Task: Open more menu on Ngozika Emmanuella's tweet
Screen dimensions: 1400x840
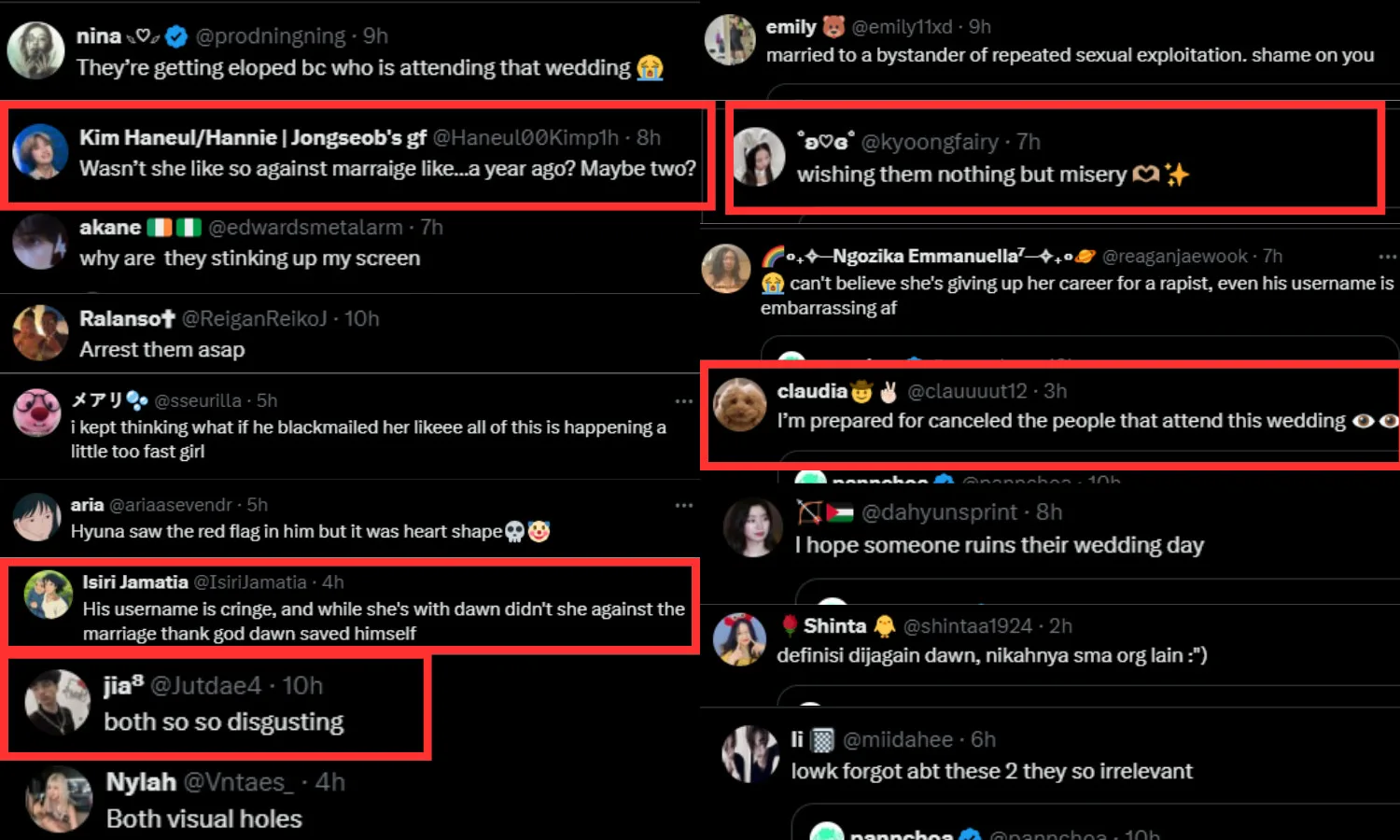Action: point(1387,257)
